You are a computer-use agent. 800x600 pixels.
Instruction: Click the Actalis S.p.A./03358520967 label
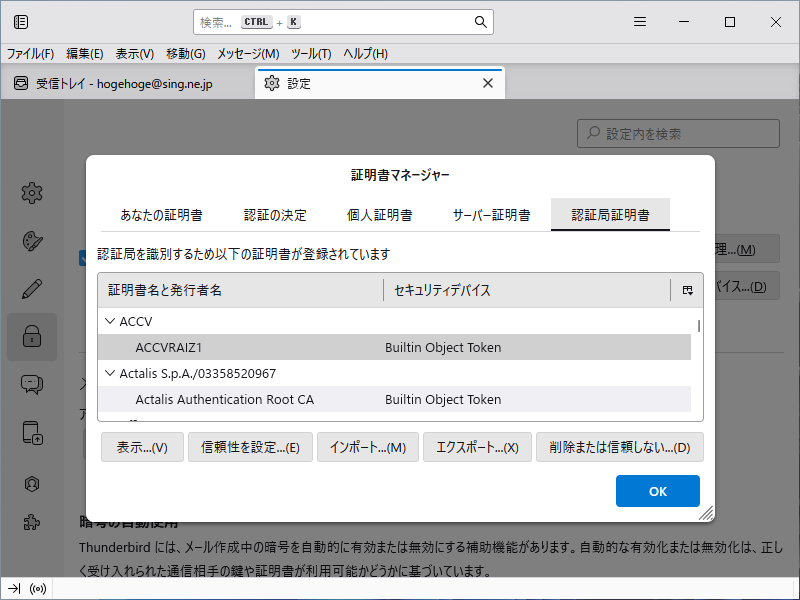click(197, 373)
